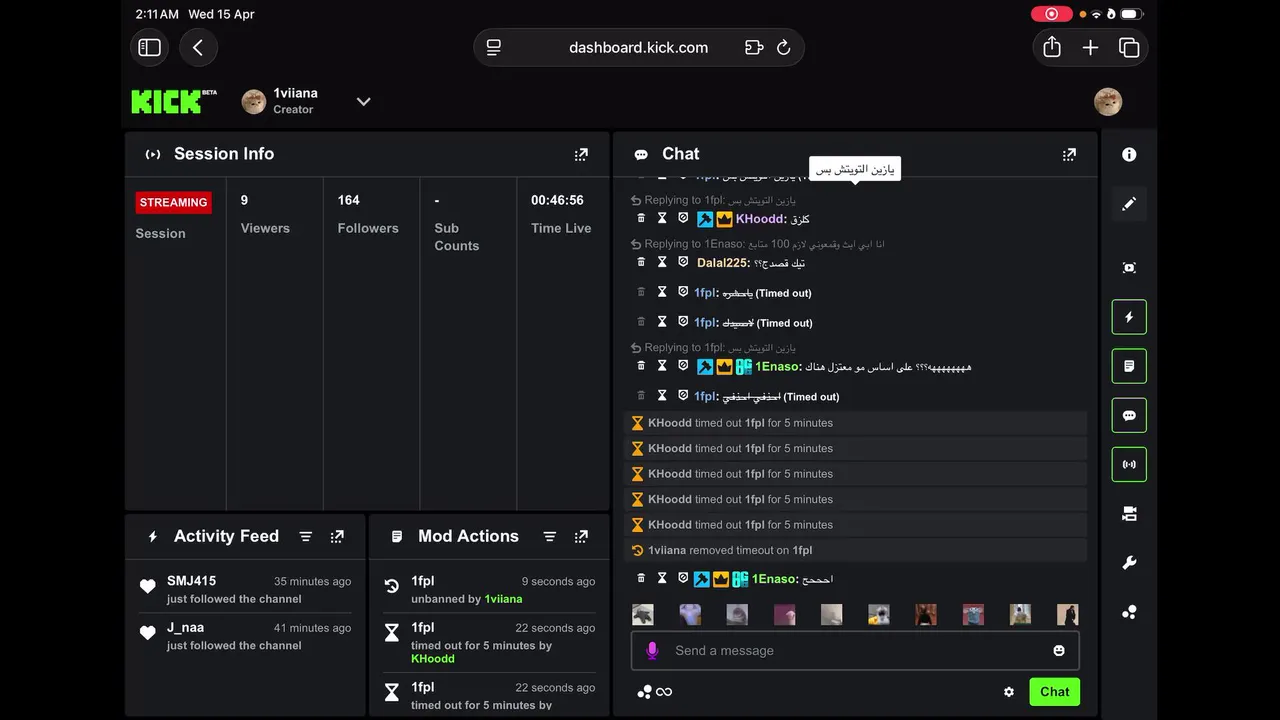The image size is (1280, 720).
Task: Toggle Activity Feed widget via lightning sidebar button
Action: (x=1129, y=317)
